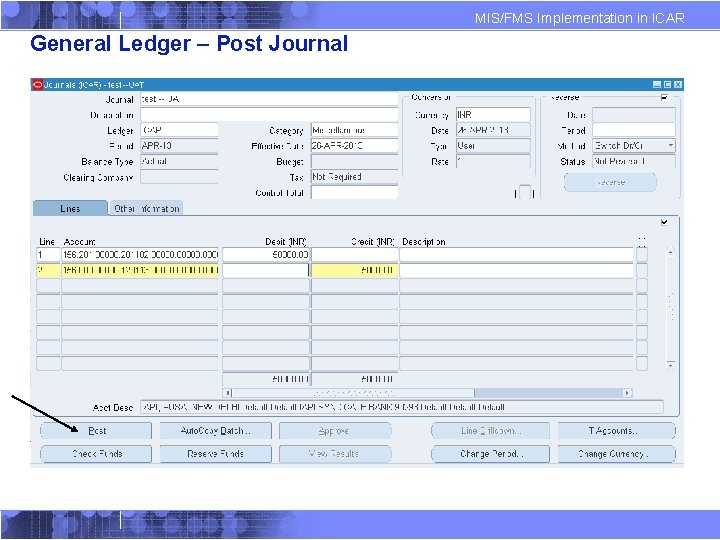This screenshot has width=720, height=540.
Task: Select line 1 account cell
Action: click(x=140, y=254)
